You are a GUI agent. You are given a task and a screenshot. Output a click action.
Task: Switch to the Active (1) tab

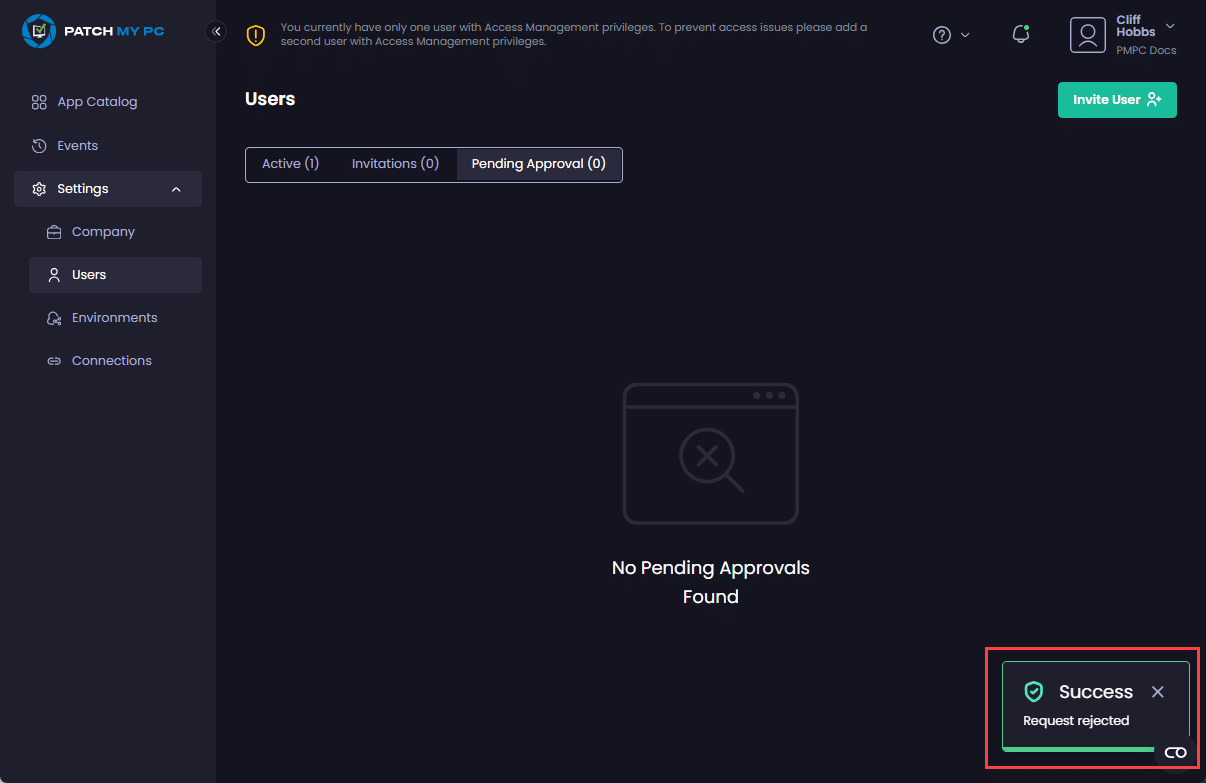pos(290,164)
